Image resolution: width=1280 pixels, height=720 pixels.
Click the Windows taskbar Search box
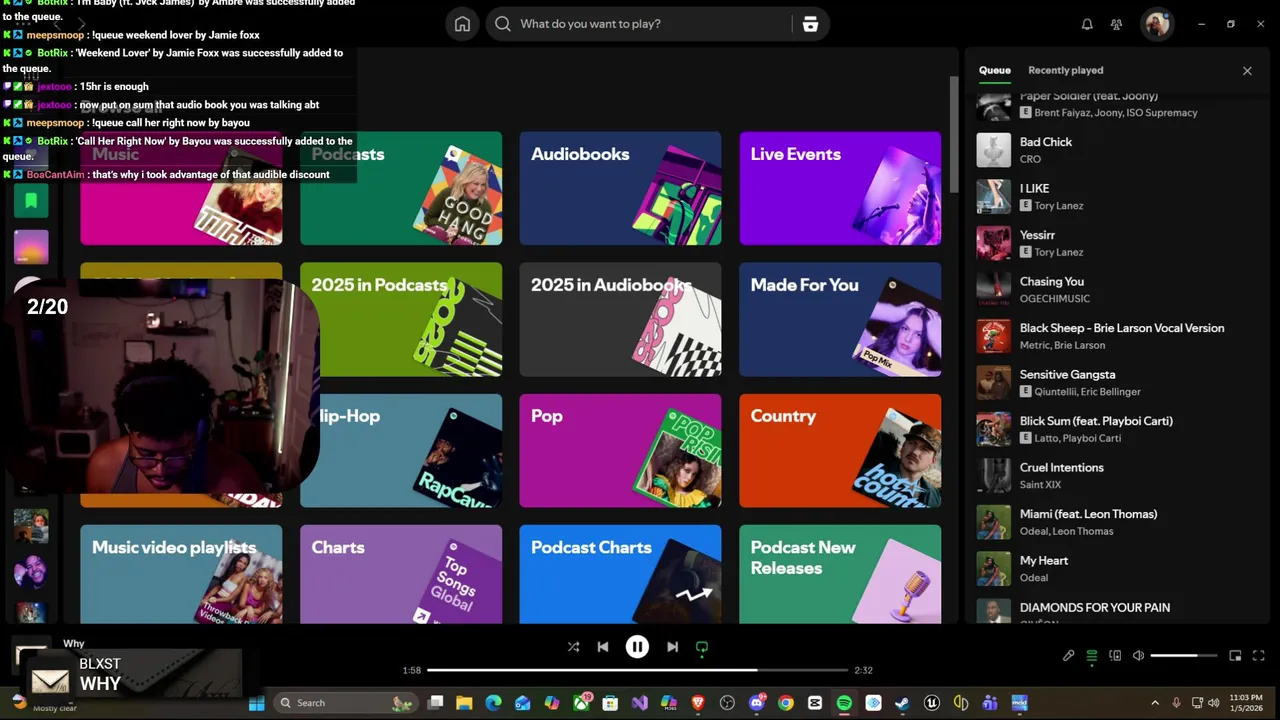click(x=345, y=703)
